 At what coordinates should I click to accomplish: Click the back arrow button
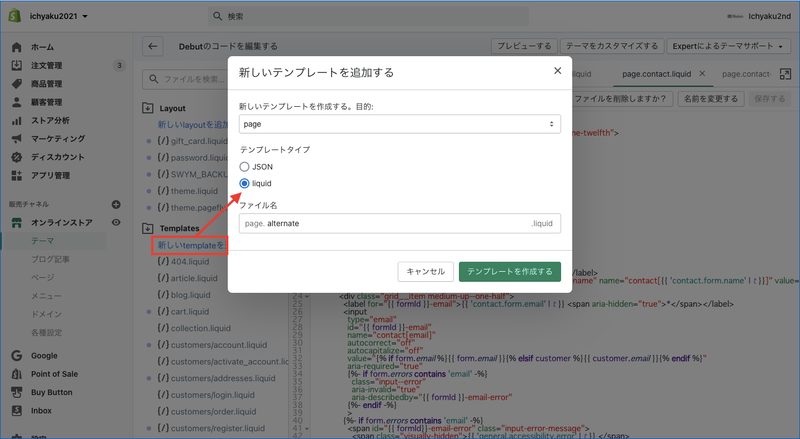[x=153, y=46]
